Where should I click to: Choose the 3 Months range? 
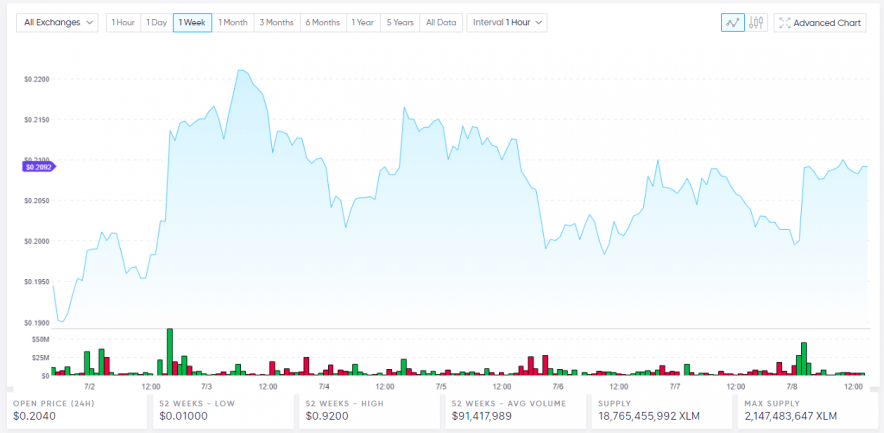[276, 22]
